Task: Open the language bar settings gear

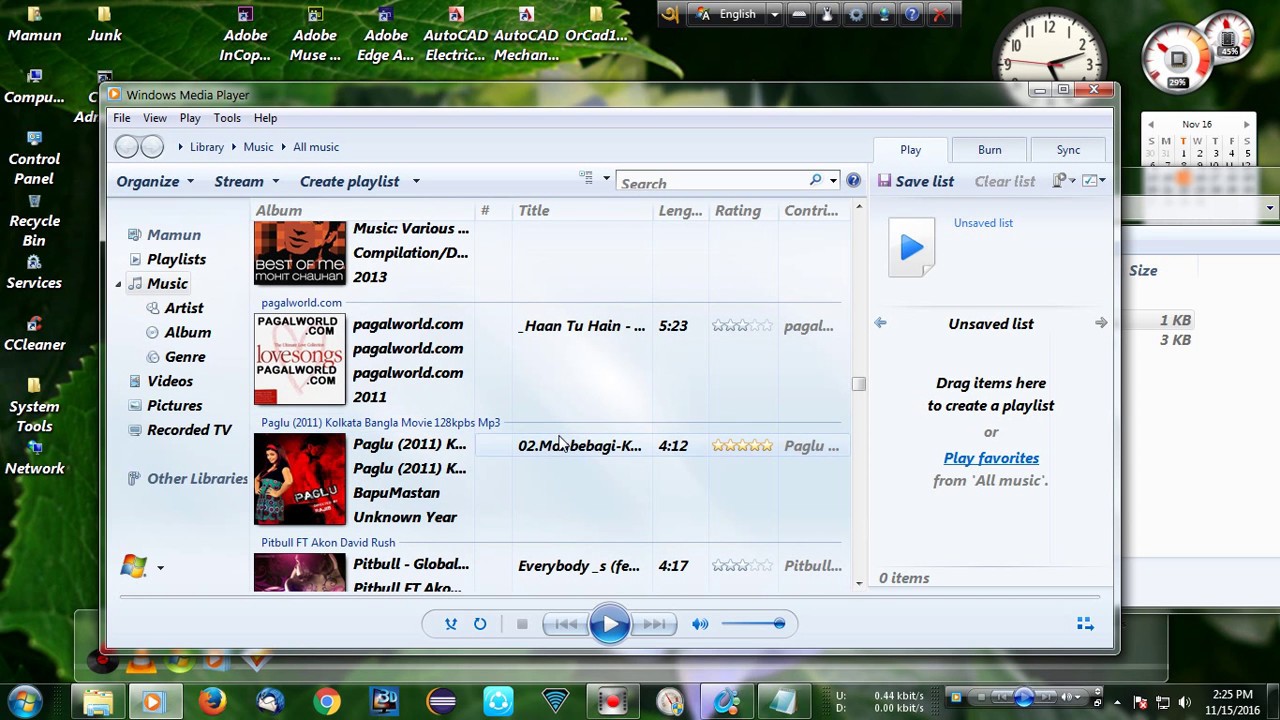Action: (x=855, y=15)
